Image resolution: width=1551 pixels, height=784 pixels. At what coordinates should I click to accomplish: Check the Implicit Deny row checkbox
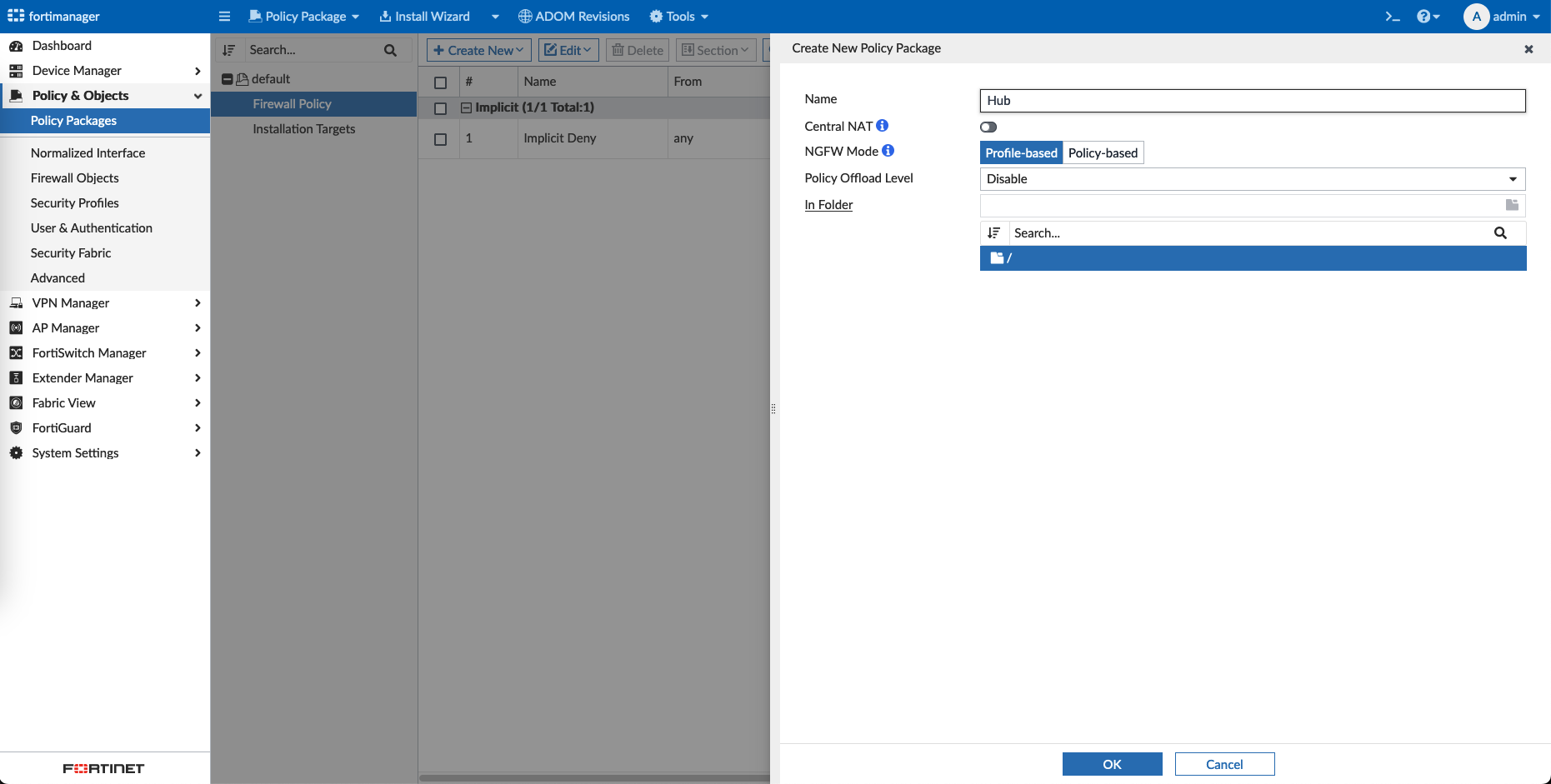pyautogui.click(x=441, y=139)
